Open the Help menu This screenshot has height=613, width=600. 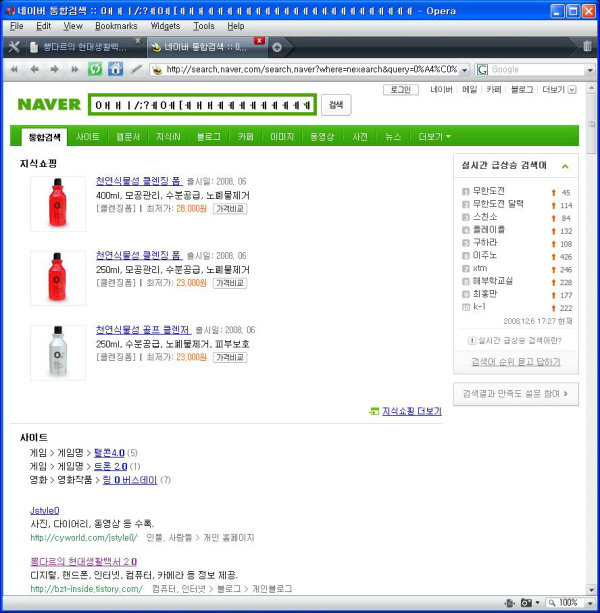point(236,26)
